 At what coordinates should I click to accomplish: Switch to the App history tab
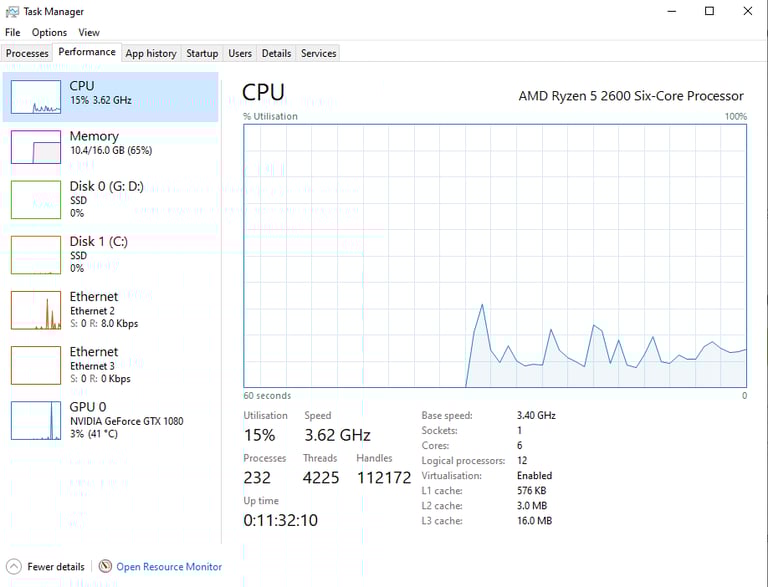tap(150, 53)
